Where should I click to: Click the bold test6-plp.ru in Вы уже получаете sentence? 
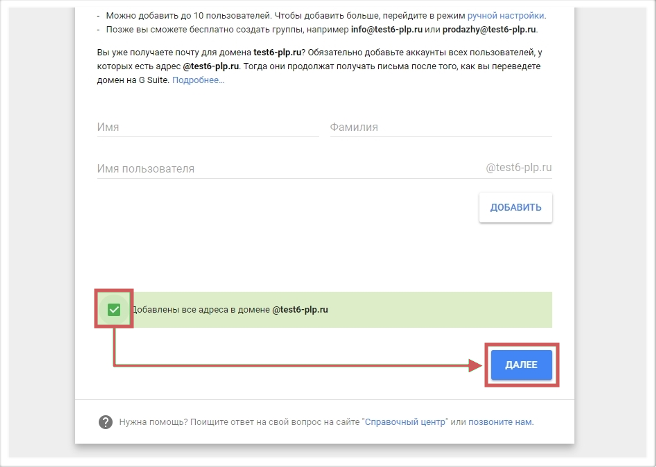click(277, 52)
